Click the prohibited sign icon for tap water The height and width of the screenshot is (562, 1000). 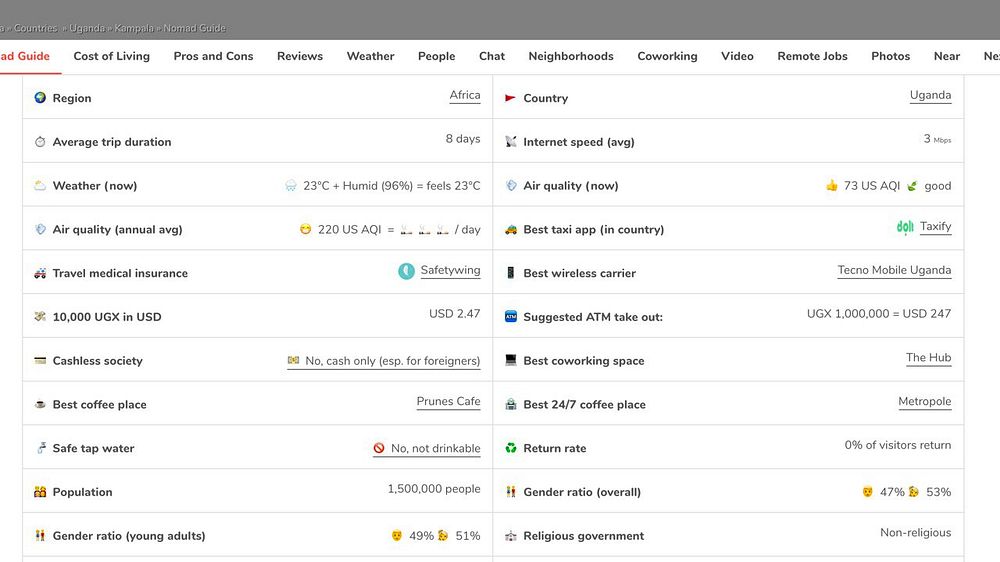[379, 449]
